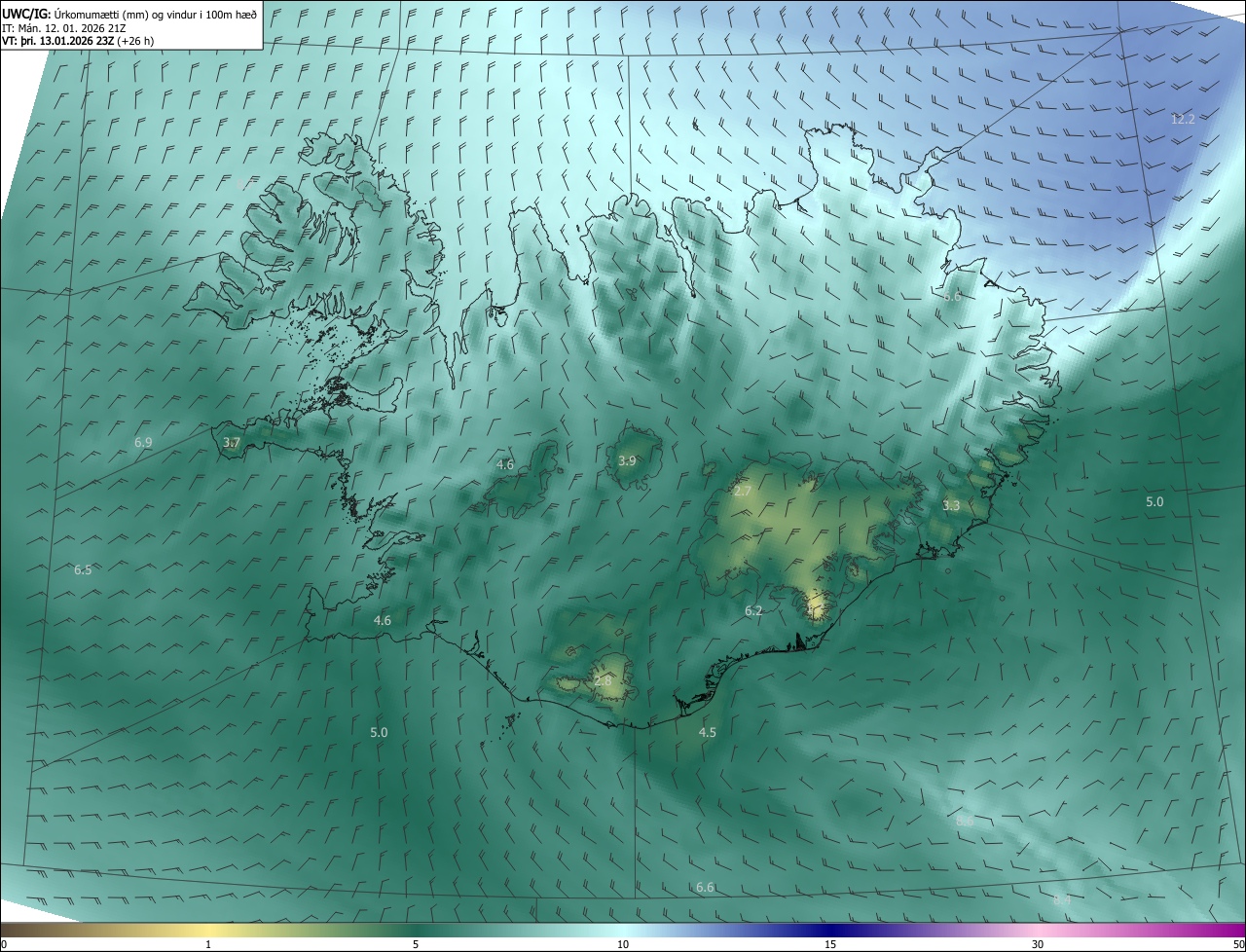Image resolution: width=1246 pixels, height=952 pixels.
Task: Click the color scale label 50
Action: 1237,944
